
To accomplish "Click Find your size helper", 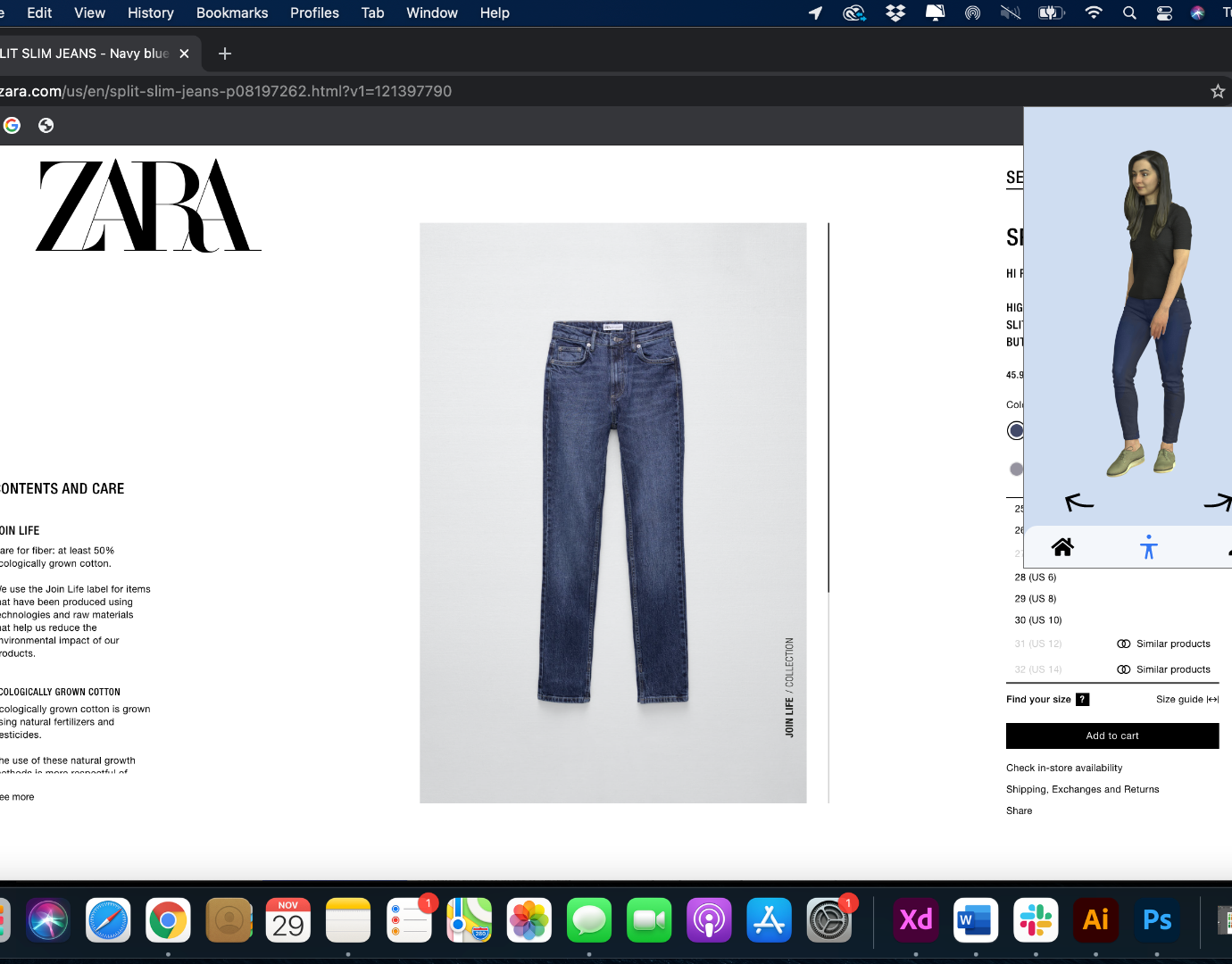I will (x=1047, y=699).
